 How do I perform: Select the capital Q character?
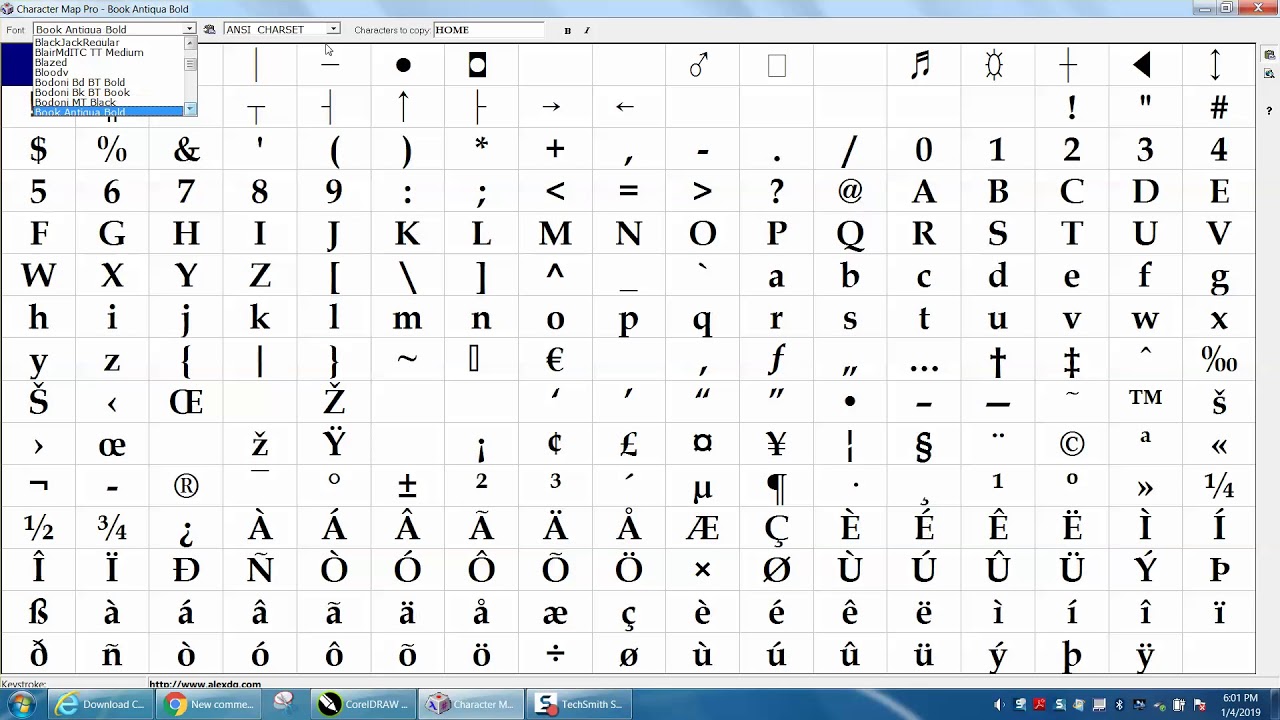[x=850, y=235]
